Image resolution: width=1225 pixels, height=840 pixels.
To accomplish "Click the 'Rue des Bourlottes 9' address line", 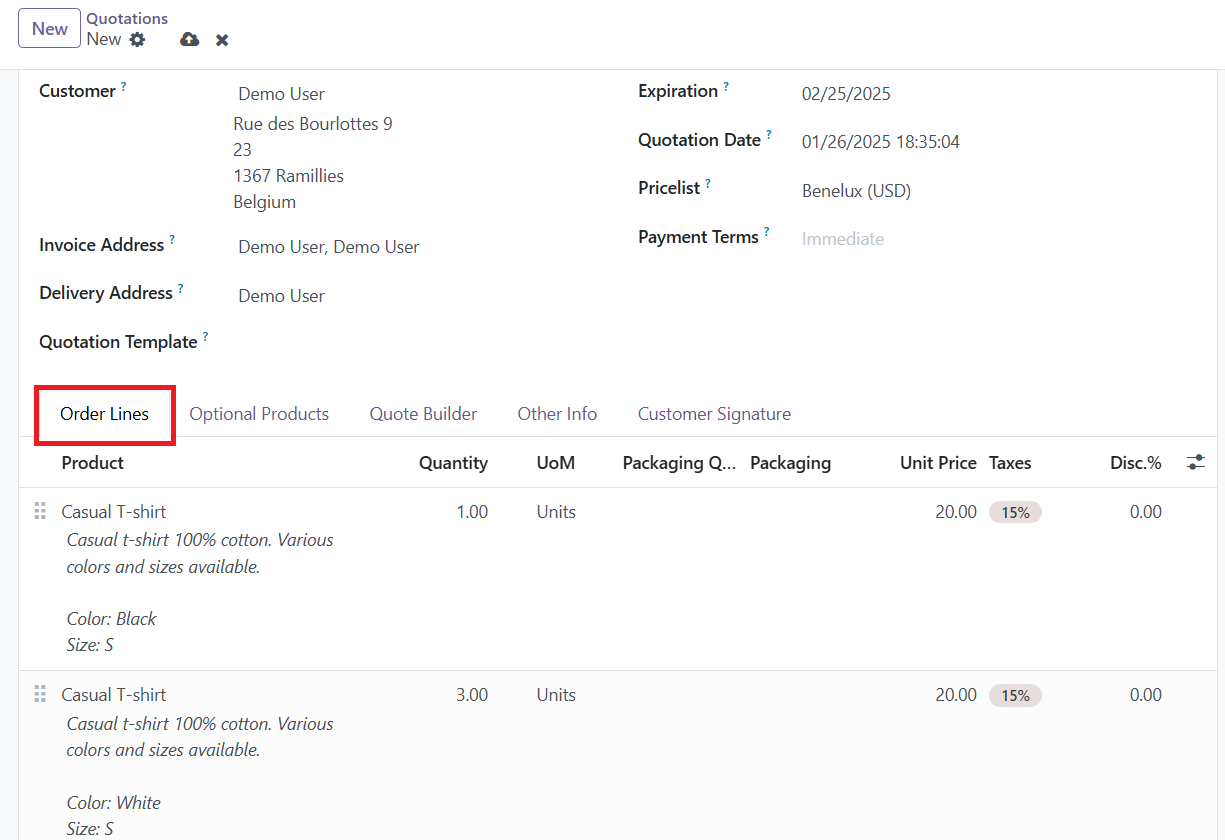I will click(x=313, y=124).
